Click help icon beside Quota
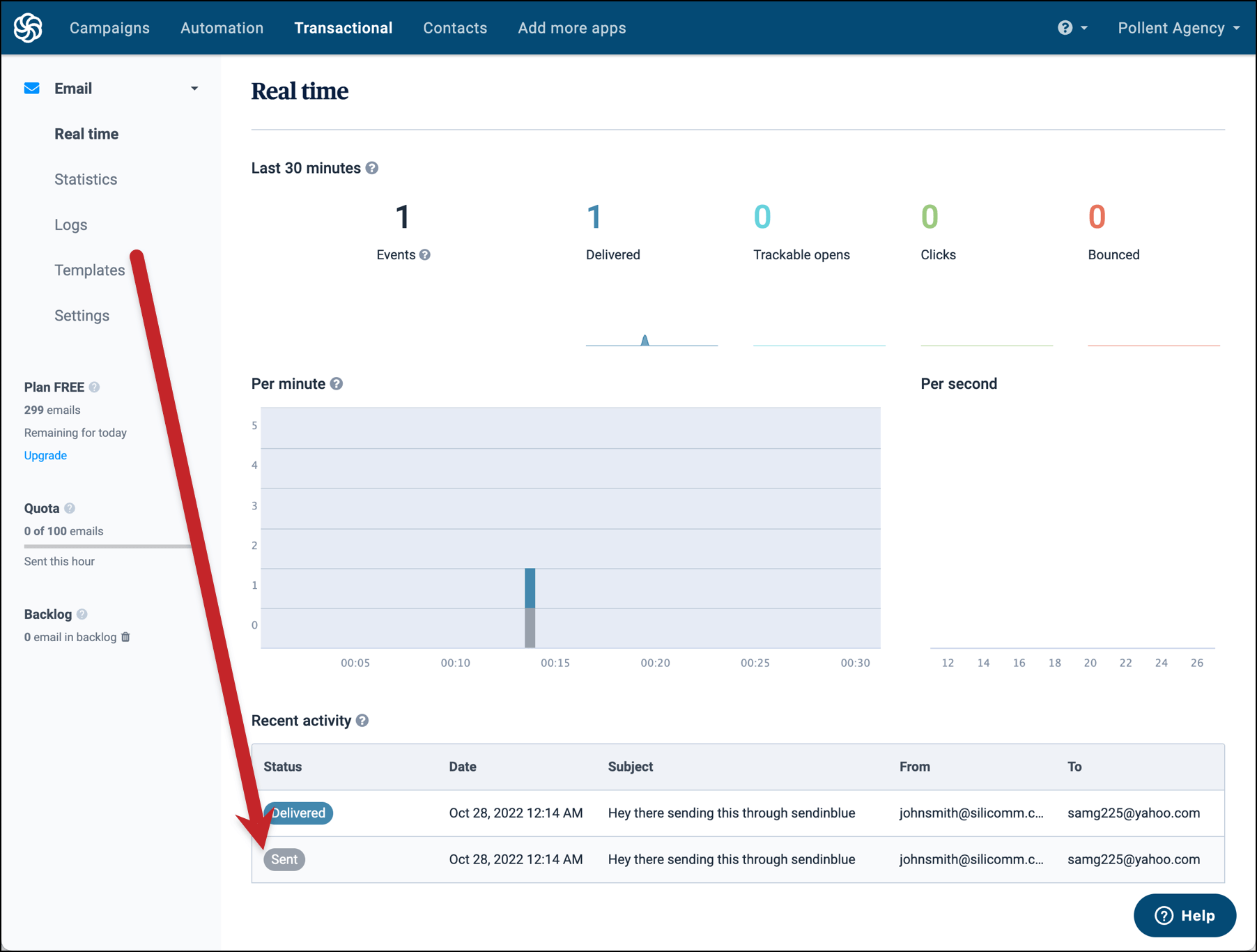 pos(70,508)
